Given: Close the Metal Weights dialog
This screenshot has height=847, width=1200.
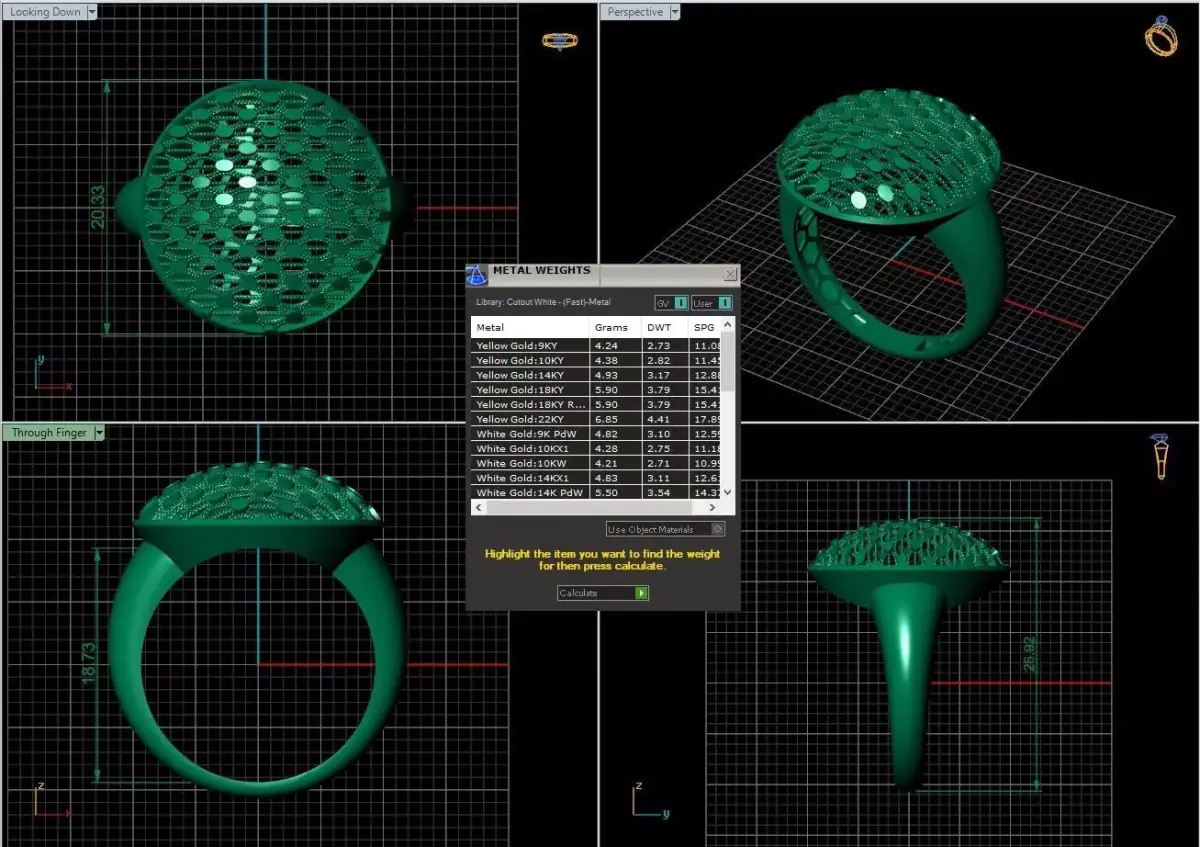Looking at the screenshot, I should pos(731,273).
